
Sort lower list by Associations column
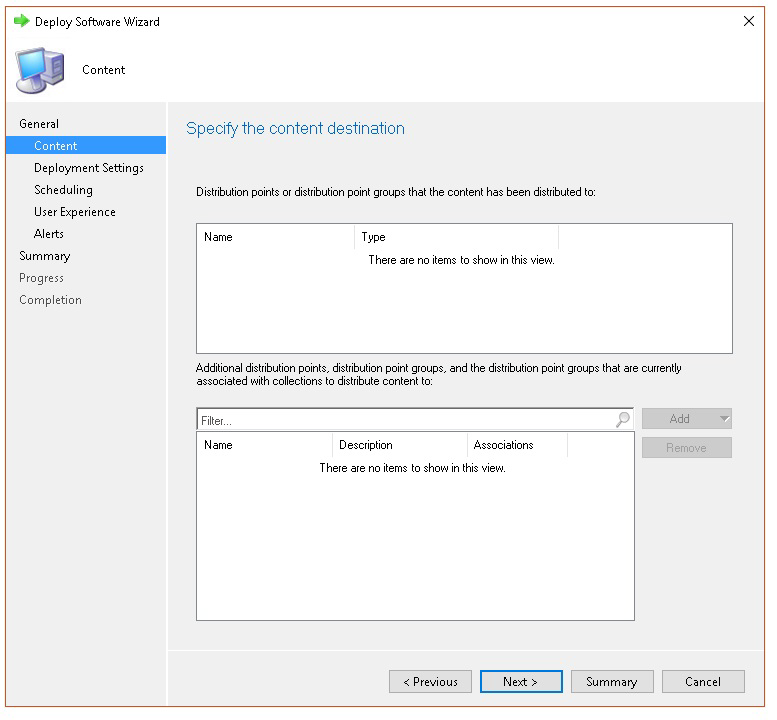tap(515, 445)
